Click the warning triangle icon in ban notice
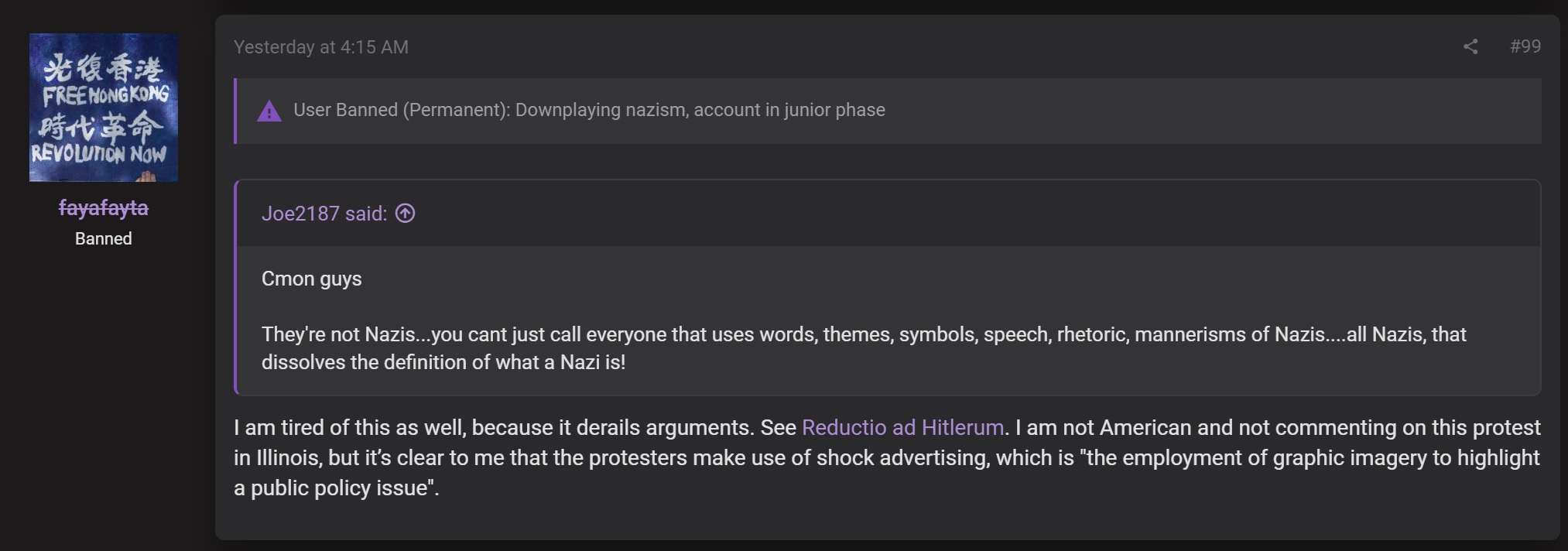This screenshot has width=1568, height=551. coord(269,111)
